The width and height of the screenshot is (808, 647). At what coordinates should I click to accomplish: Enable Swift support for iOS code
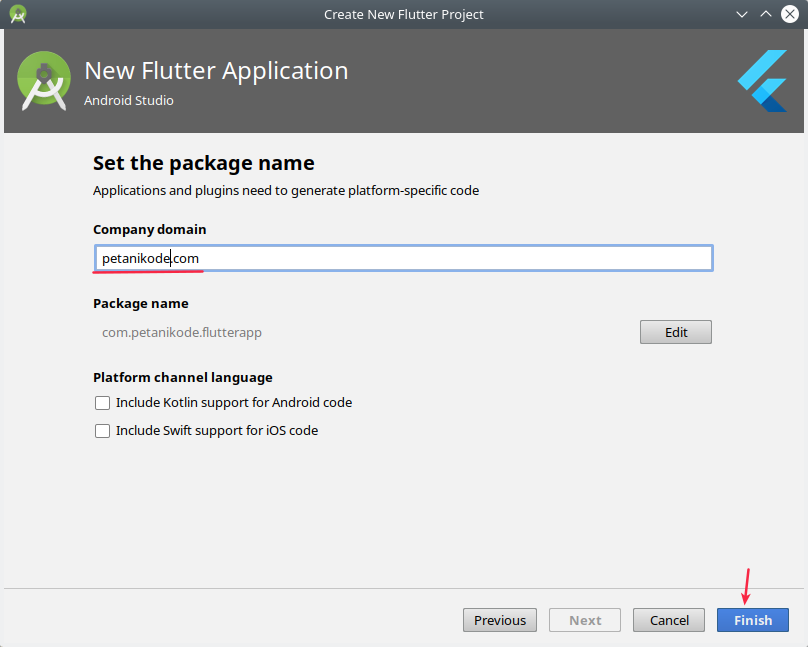(102, 431)
